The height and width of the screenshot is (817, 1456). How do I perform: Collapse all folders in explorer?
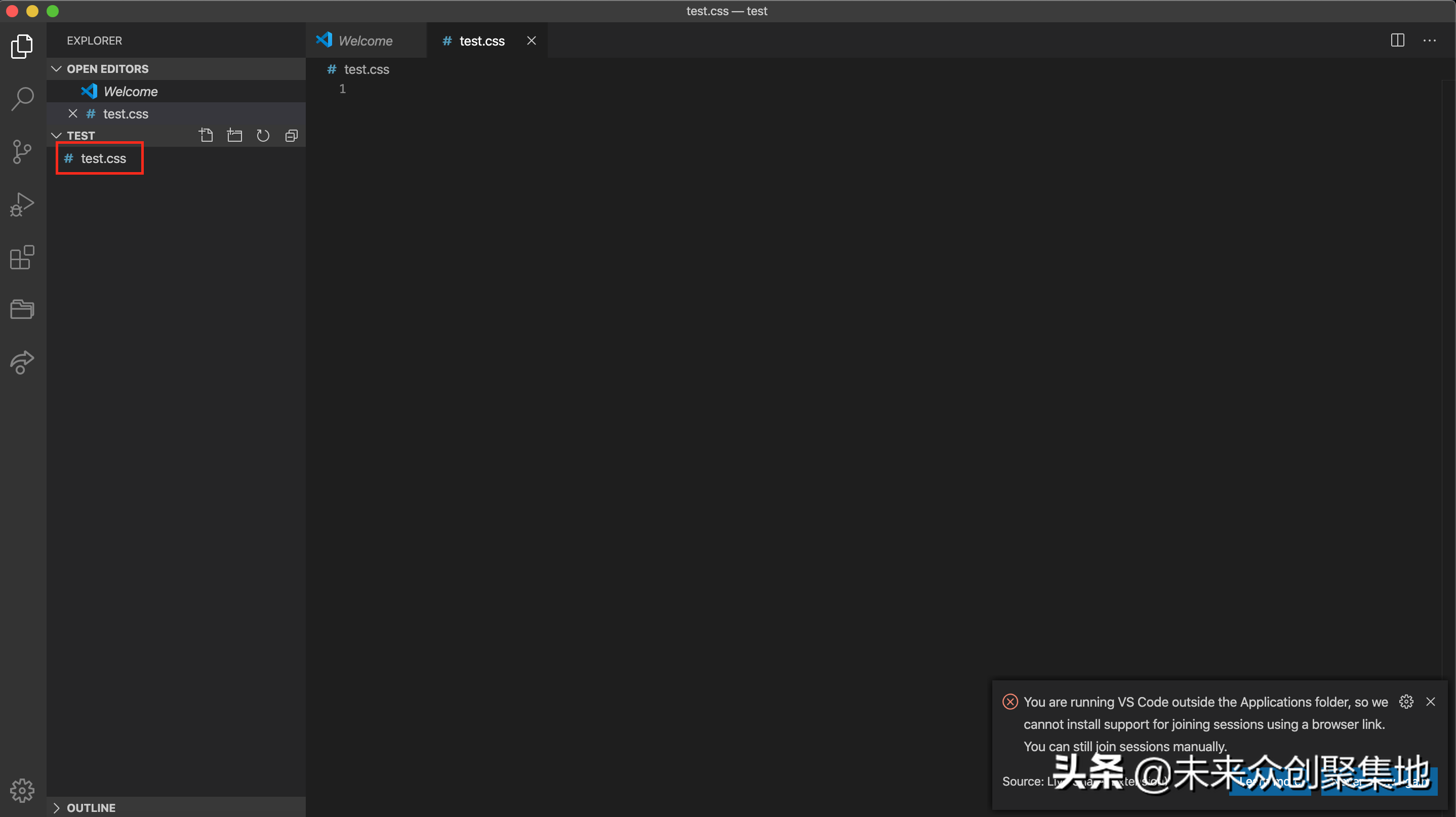point(291,136)
